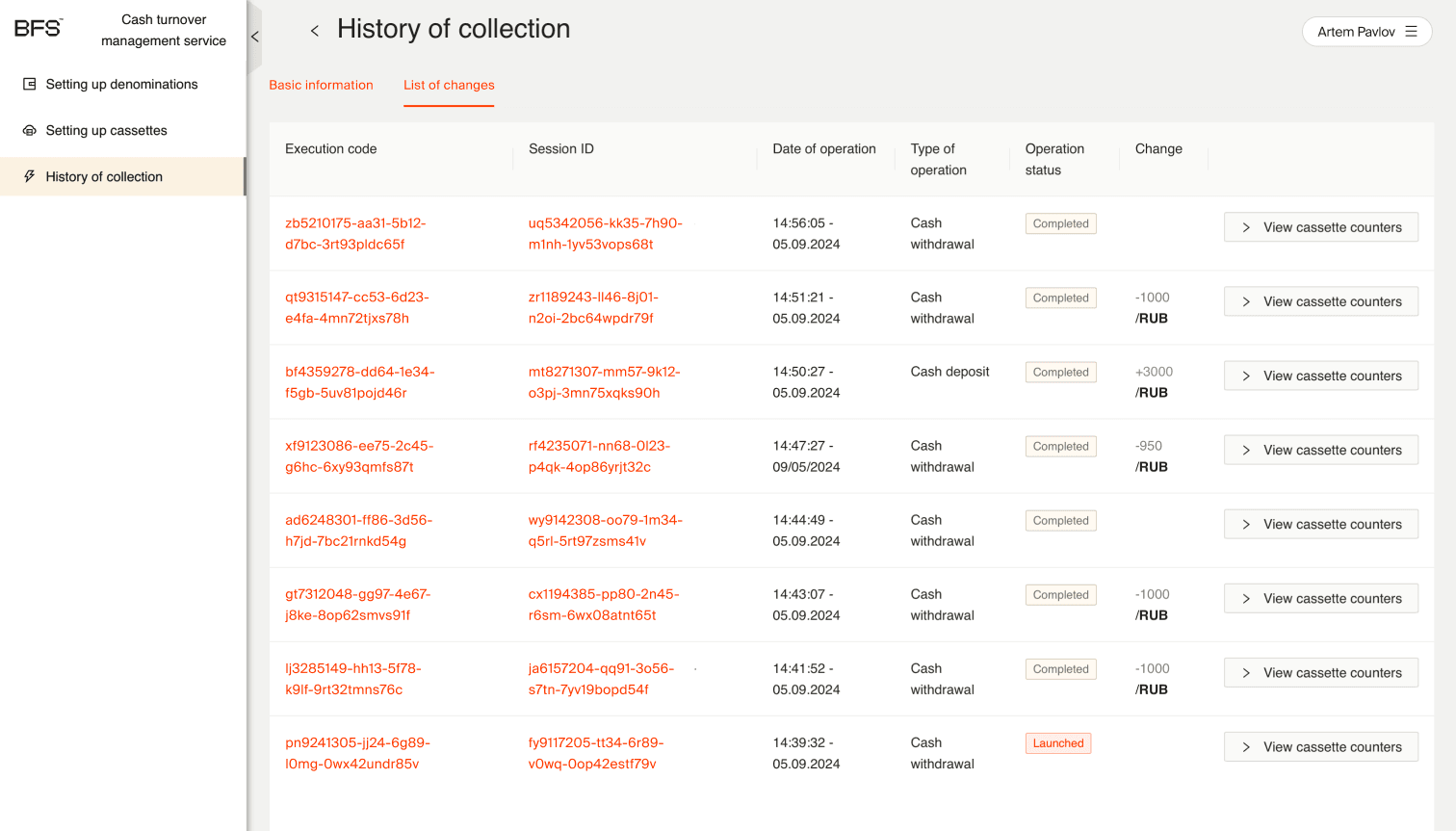View cassette counters for the 14:56:05 operation
Viewport: 1456px width, 831px height.
(x=1320, y=227)
